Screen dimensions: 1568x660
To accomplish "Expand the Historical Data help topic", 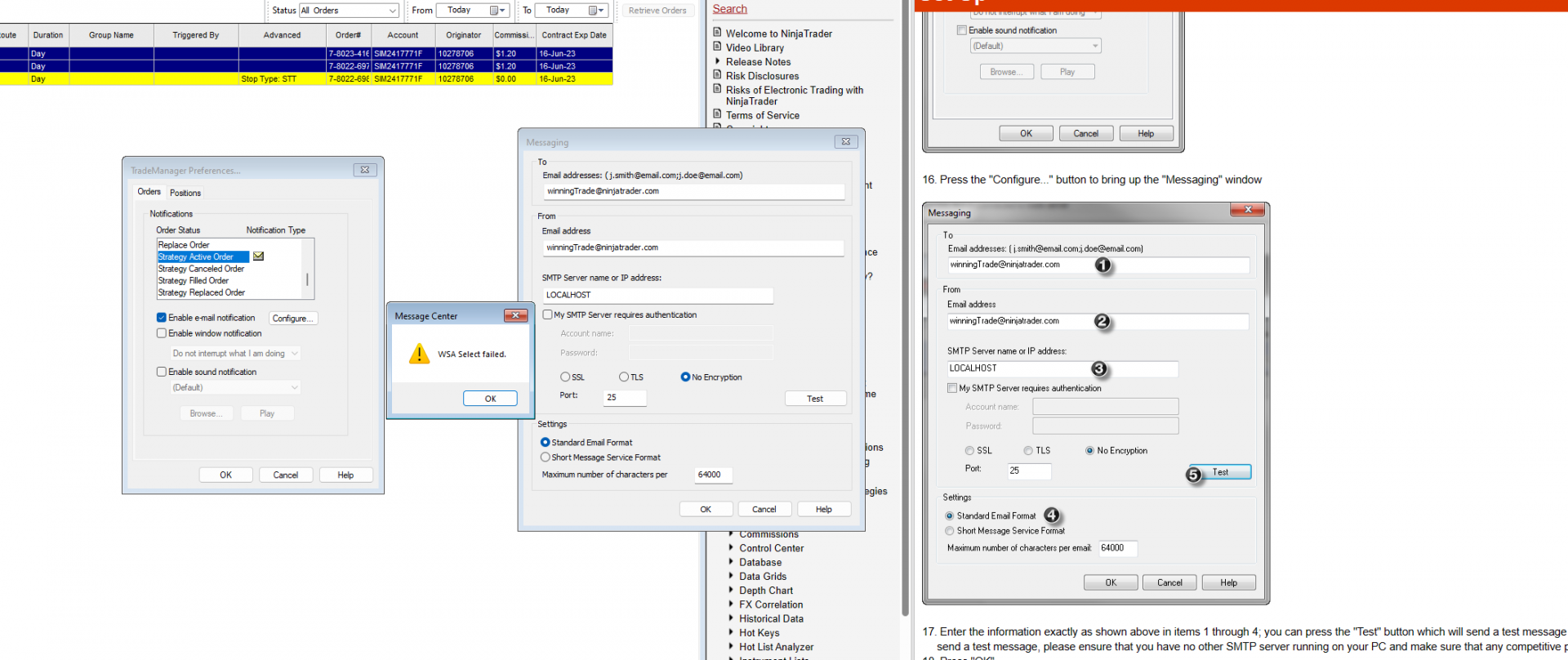I will tap(731, 618).
